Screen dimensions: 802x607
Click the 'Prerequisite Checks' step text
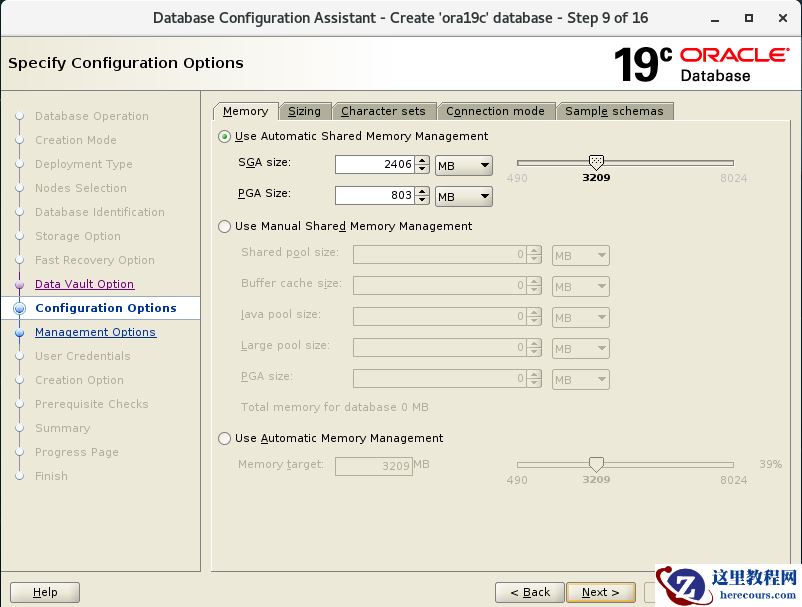pyautogui.click(x=92, y=404)
